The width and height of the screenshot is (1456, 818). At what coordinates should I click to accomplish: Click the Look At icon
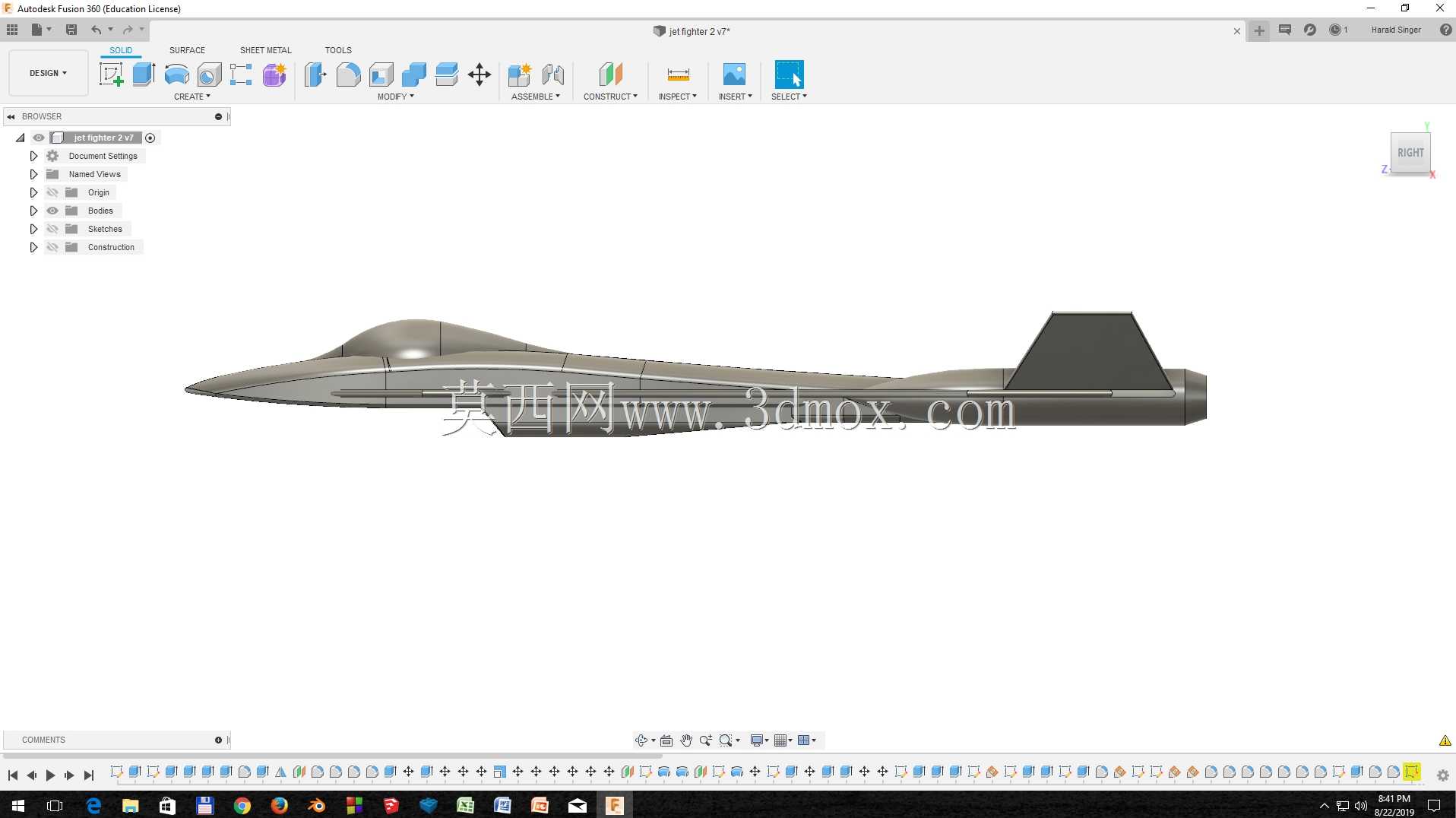pos(666,740)
